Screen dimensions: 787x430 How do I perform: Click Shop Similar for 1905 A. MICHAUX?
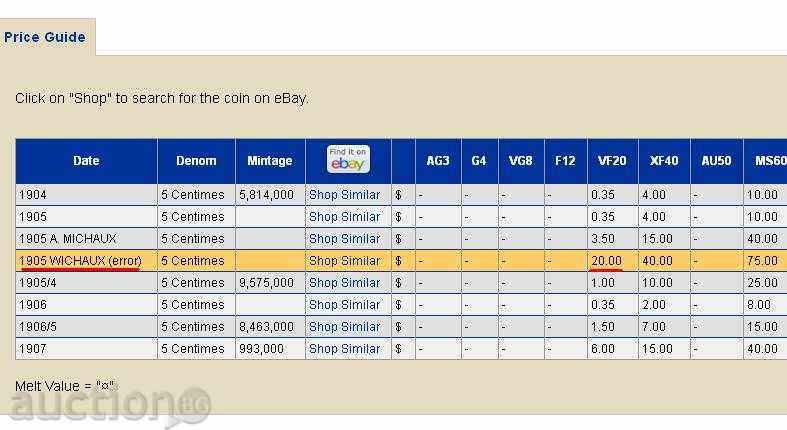coord(344,239)
